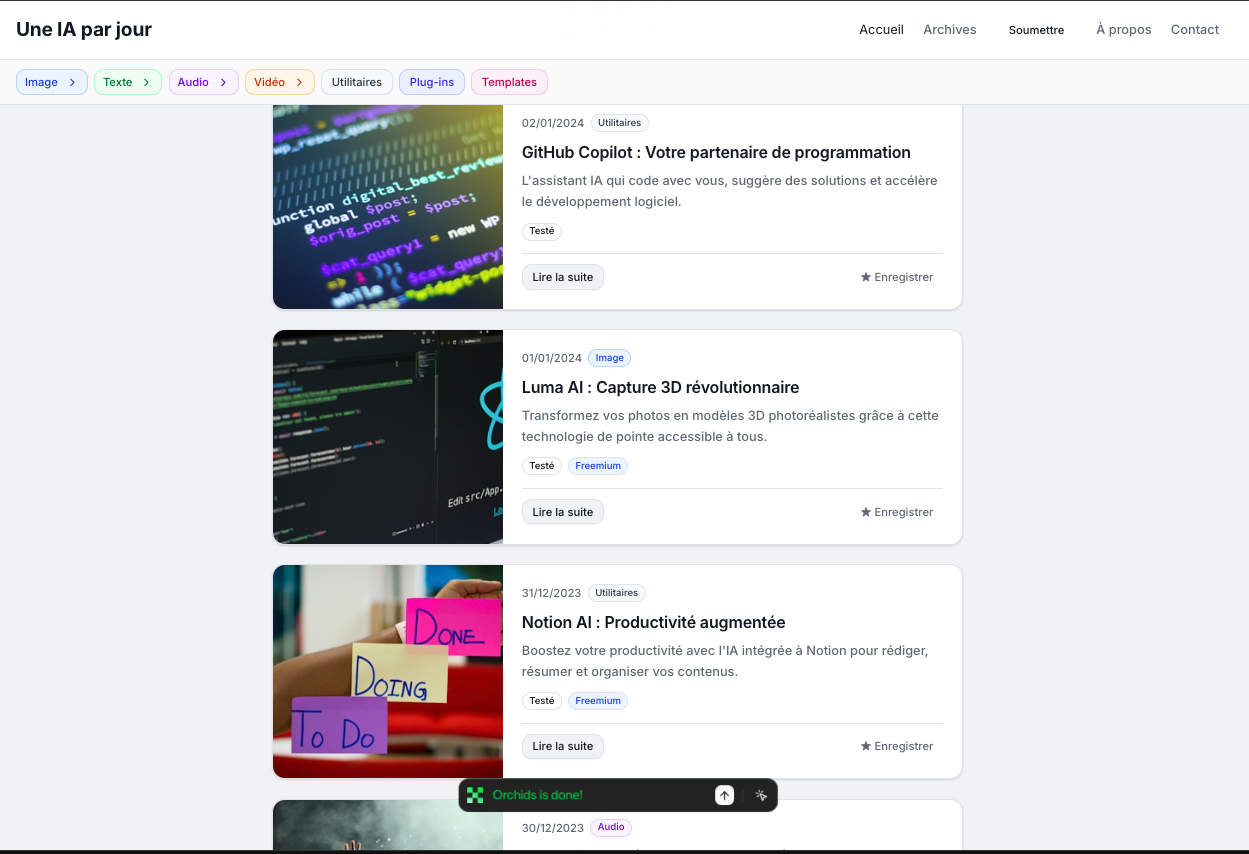Viewport: 1249px width, 854px height.
Task: Toggle Enregistrer on the Notion AI article
Action: point(897,746)
